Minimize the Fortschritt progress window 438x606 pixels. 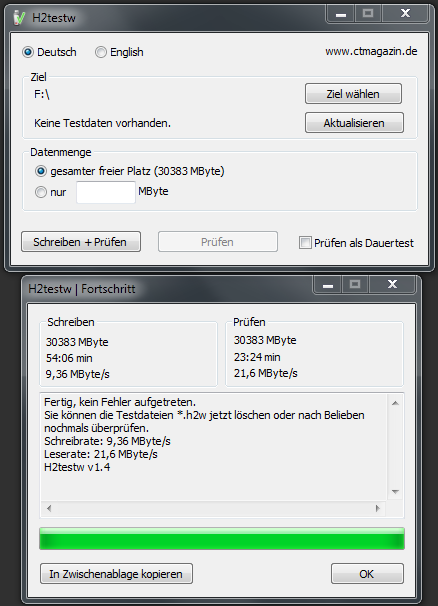(328, 285)
